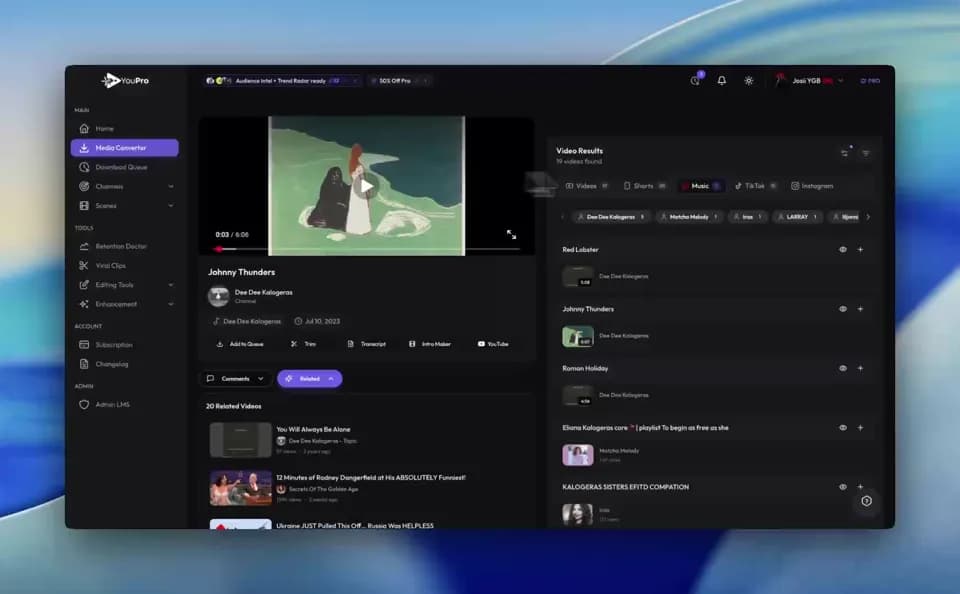Open the Eliana Kalogeras playlist thumbnail
Viewport: 960px width, 594px height.
(578, 456)
